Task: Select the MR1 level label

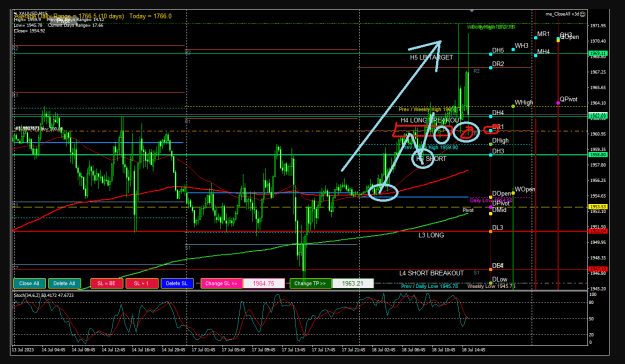Action: (x=543, y=34)
